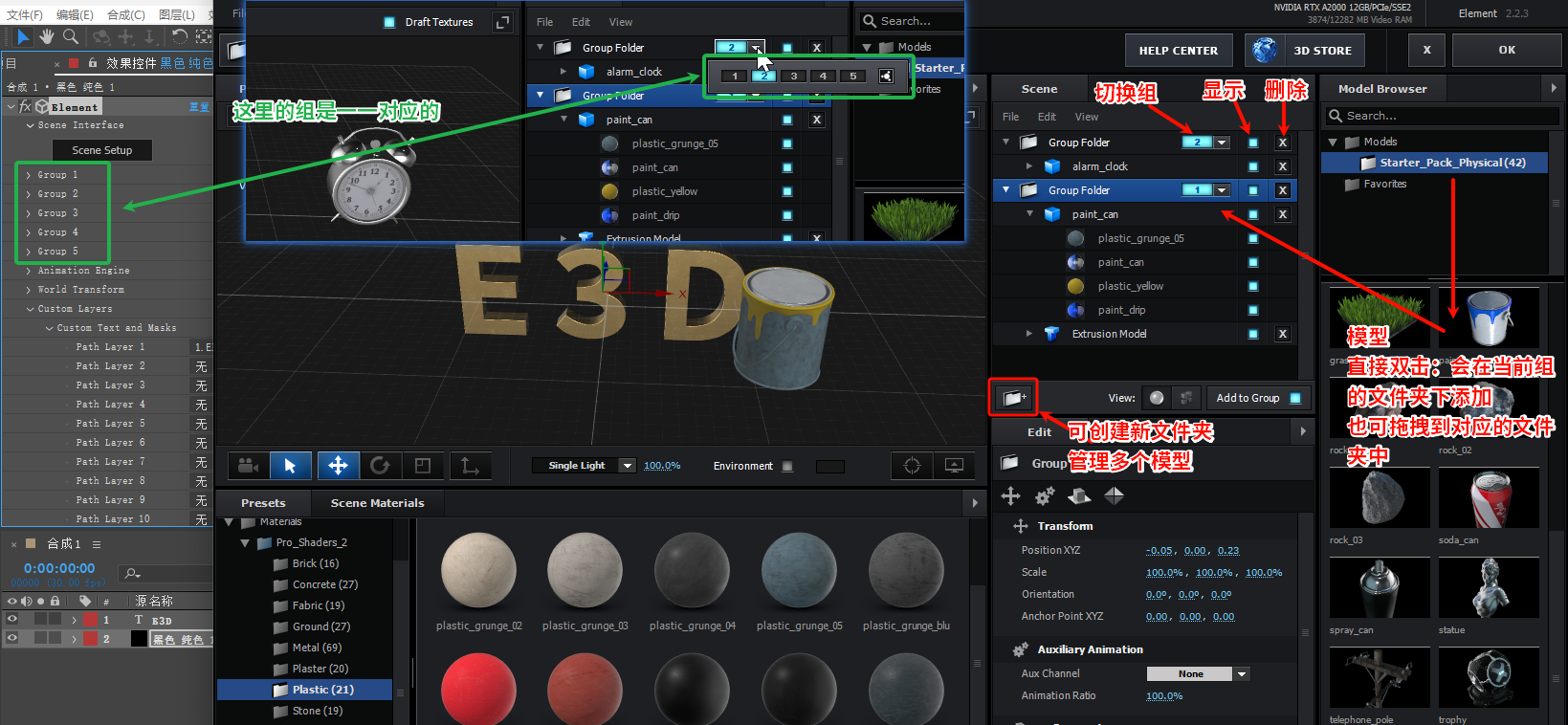Switch to shaded sphere material view

pyautogui.click(x=1158, y=398)
